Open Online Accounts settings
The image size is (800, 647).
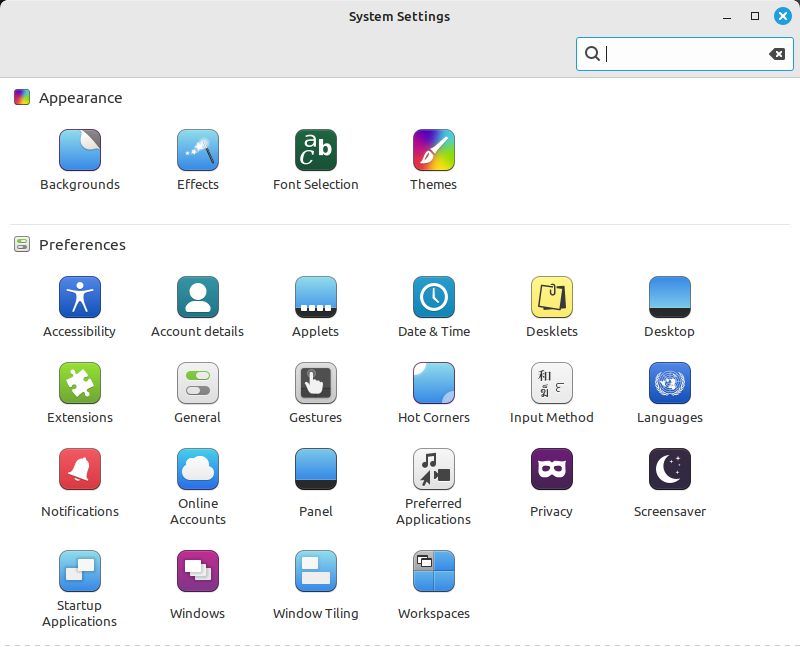click(197, 485)
